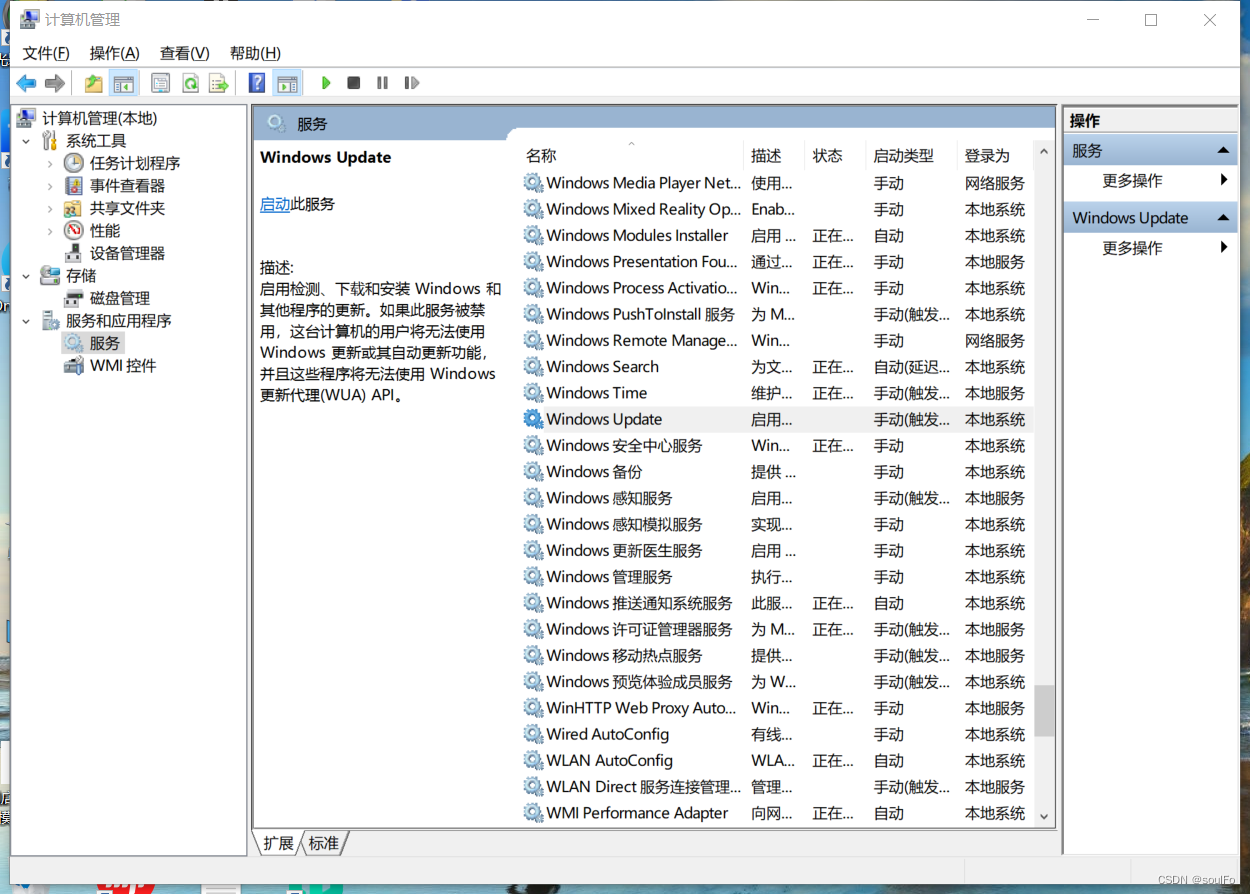This screenshot has height=894, width=1250.
Task: Select Windows Modules Installer service
Action: (776, 236)
